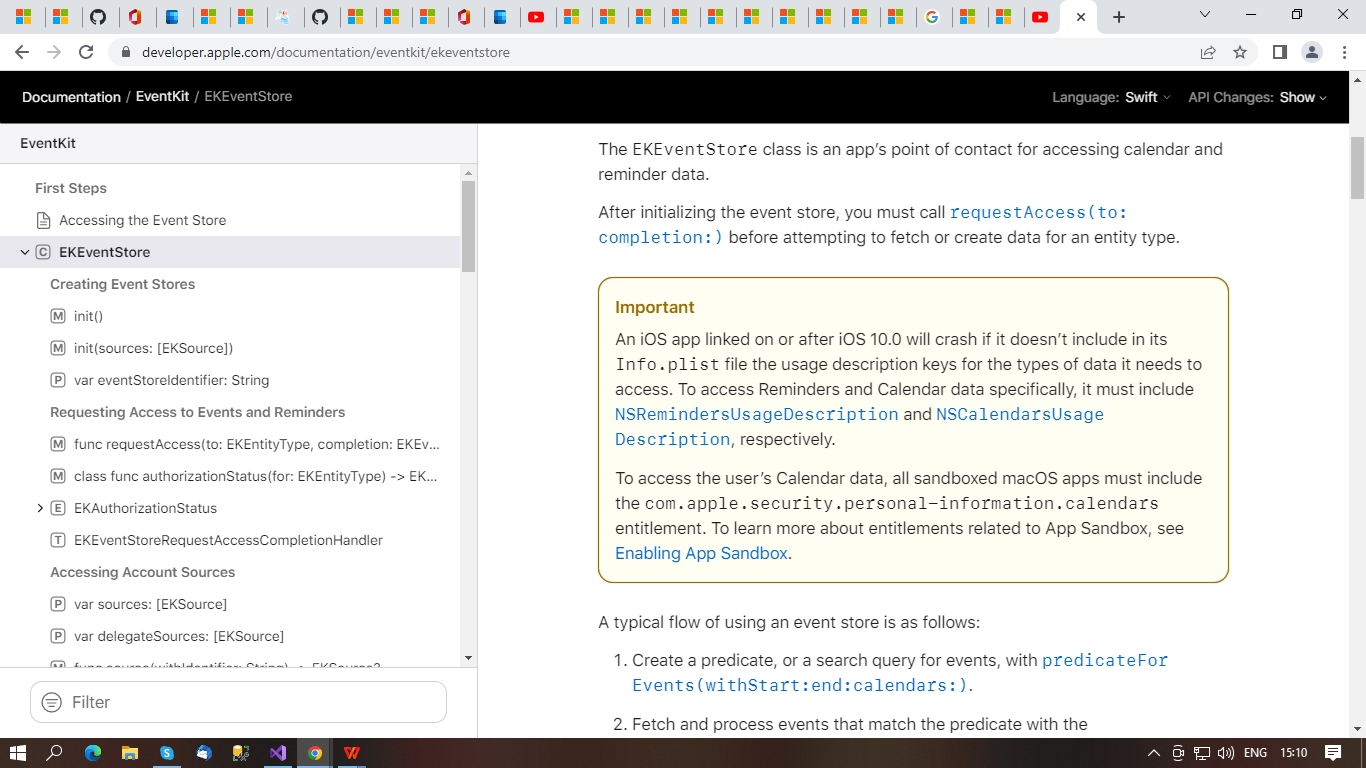Open a new browser tab
Screen dimensions: 1366x768
pyautogui.click(x=1119, y=17)
